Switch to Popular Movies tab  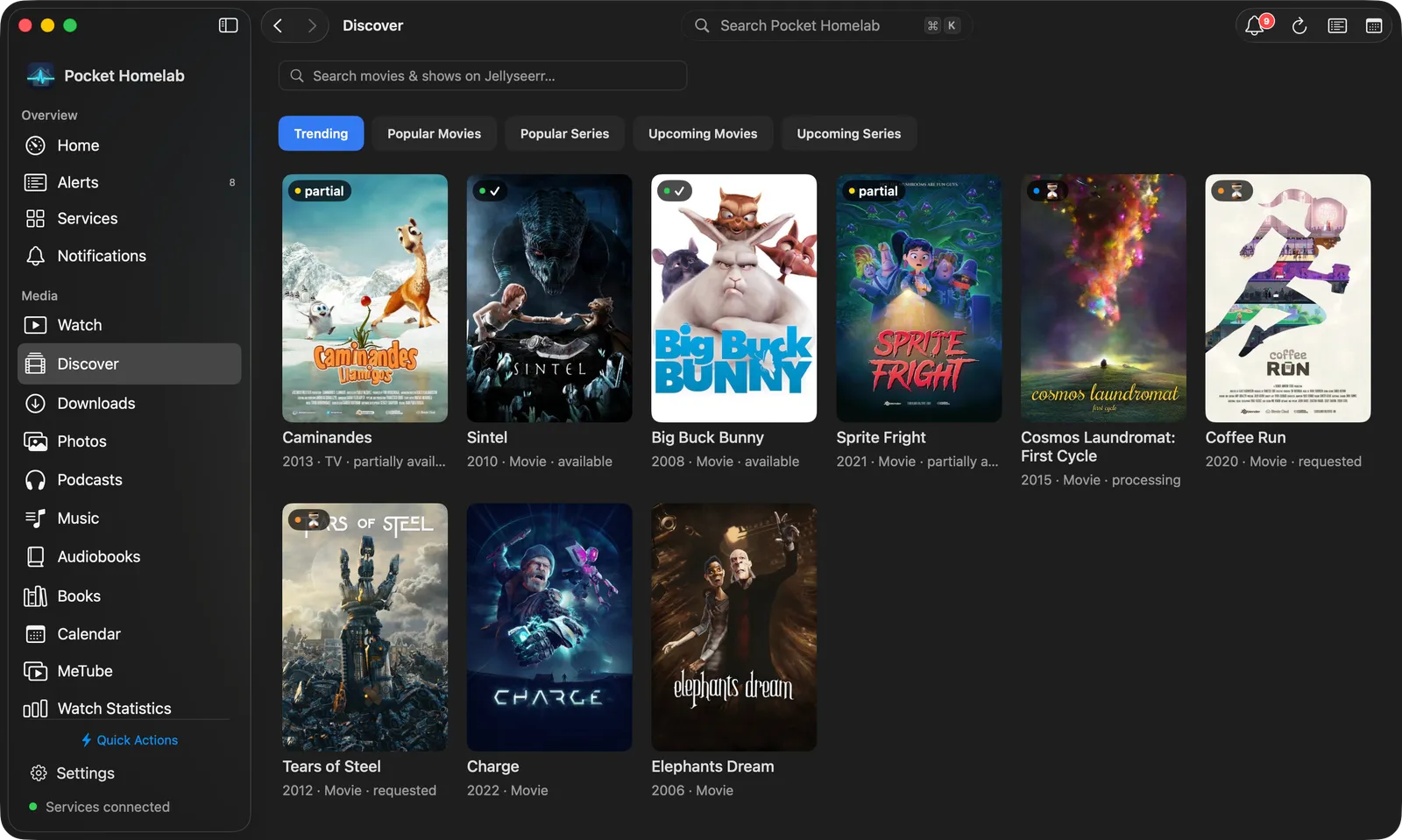click(434, 133)
